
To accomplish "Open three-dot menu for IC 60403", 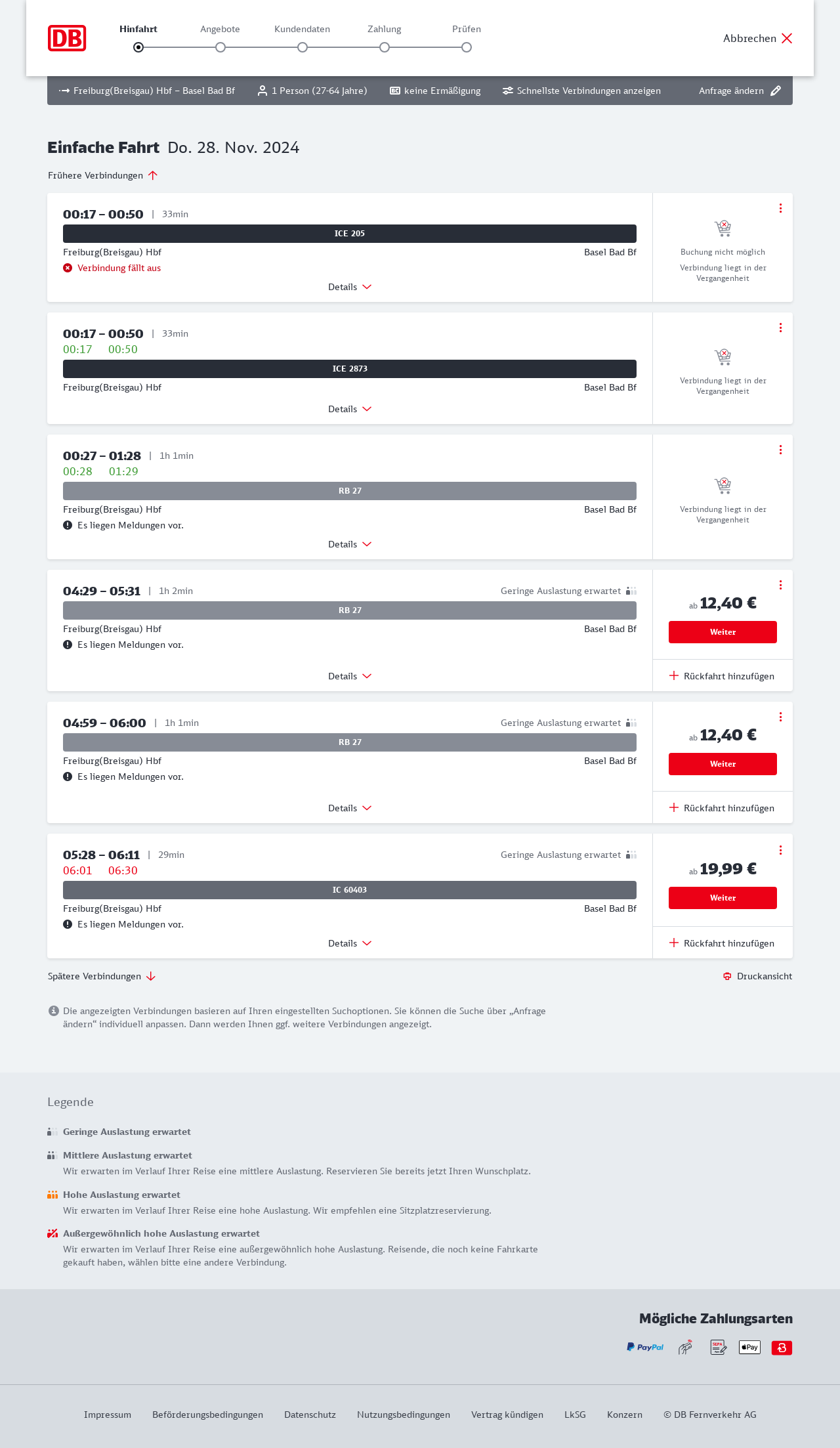I will click(x=780, y=850).
